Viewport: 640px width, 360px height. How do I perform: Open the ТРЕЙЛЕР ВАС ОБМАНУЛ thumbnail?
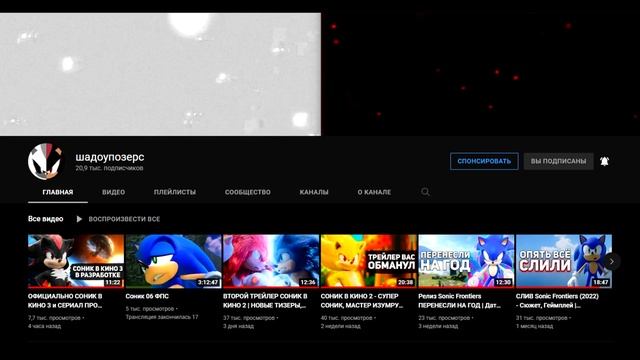(369, 261)
